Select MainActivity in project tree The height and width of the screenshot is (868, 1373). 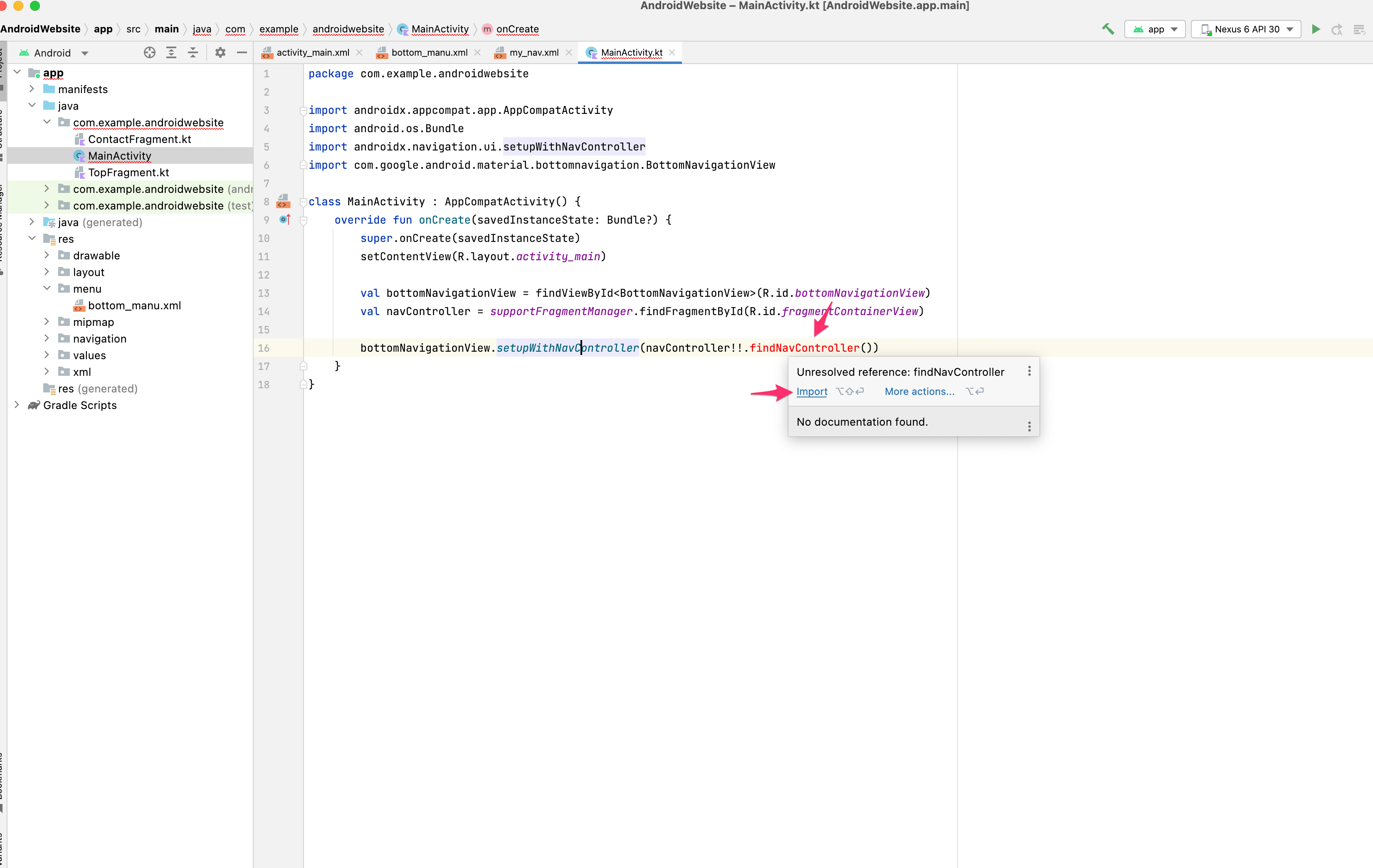119,155
